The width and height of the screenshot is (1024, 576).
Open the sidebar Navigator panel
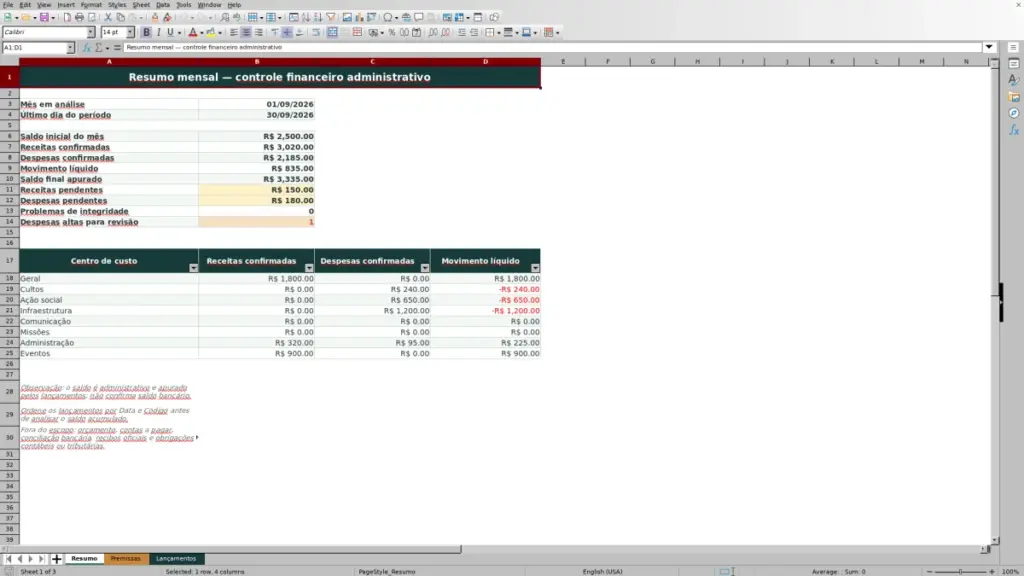(x=1014, y=114)
